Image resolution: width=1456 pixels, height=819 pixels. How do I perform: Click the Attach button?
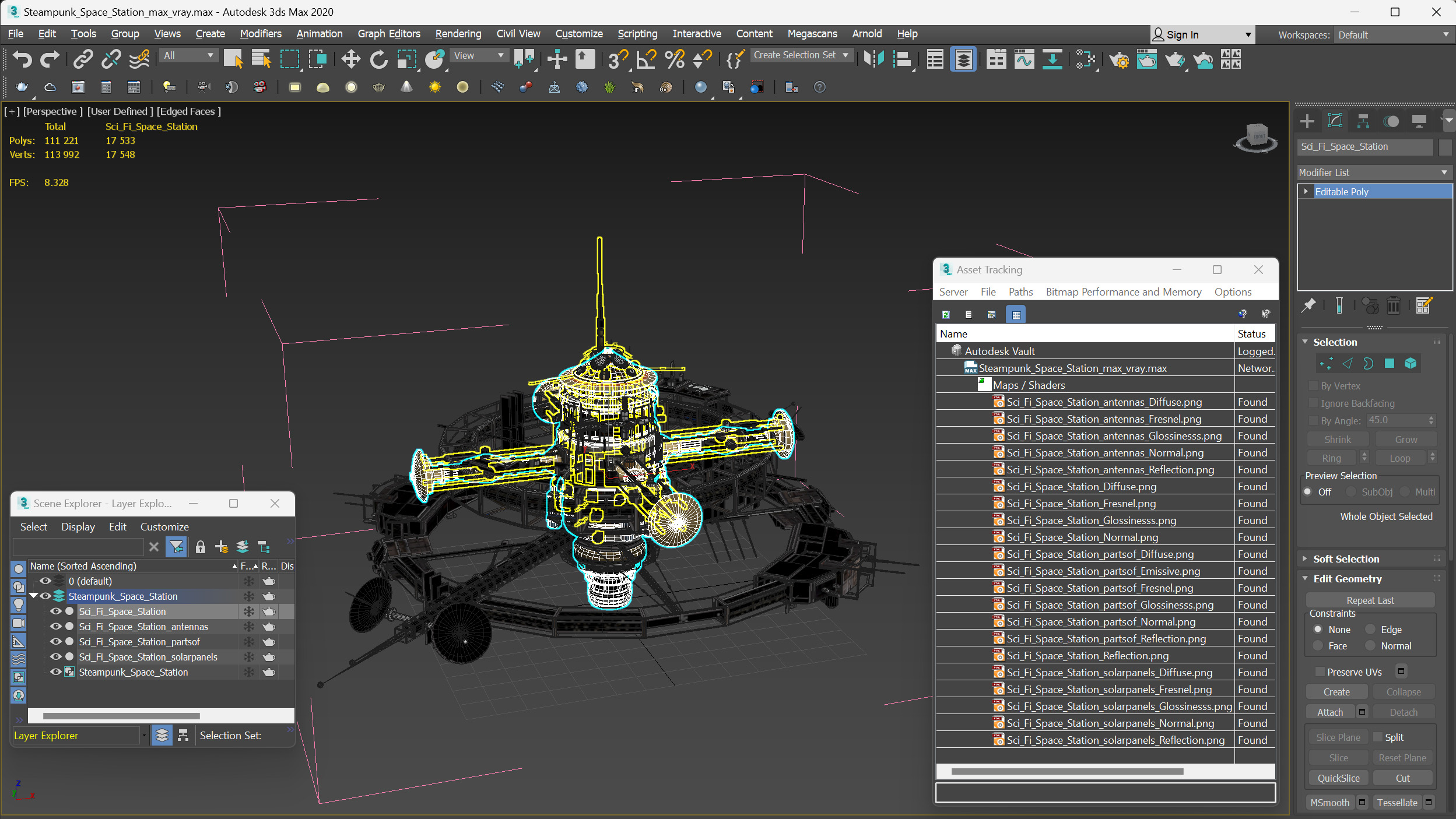pos(1330,712)
